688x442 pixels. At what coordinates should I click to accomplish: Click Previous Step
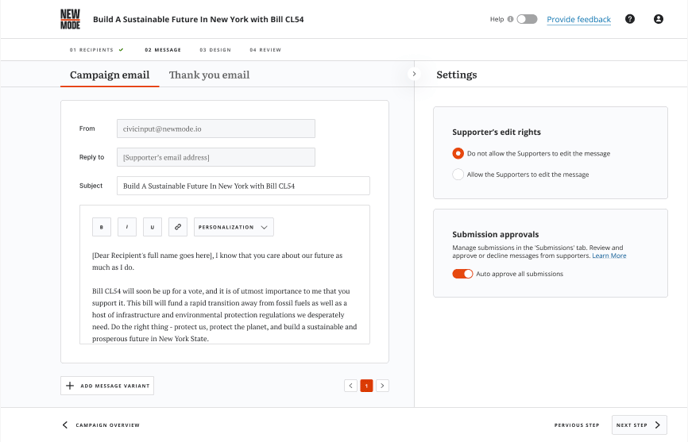[x=577, y=425]
